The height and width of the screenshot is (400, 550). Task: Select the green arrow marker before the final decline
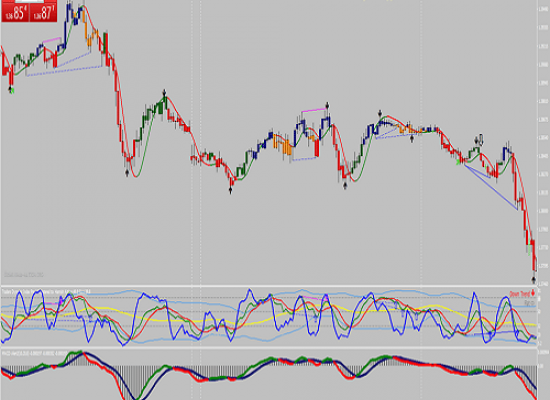(x=458, y=162)
